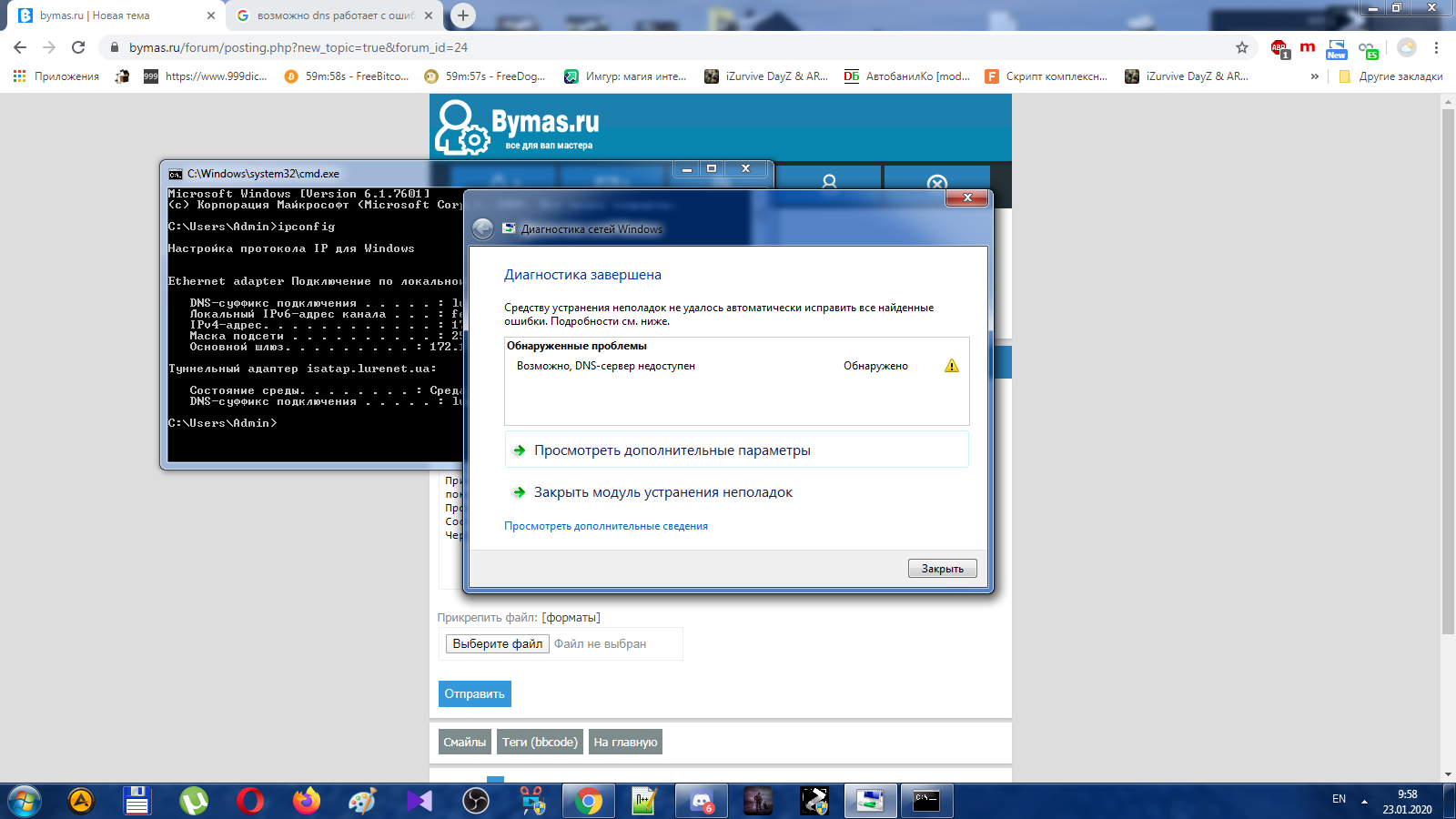
Task: Click the 'Отправить' submit button
Action: 474,693
